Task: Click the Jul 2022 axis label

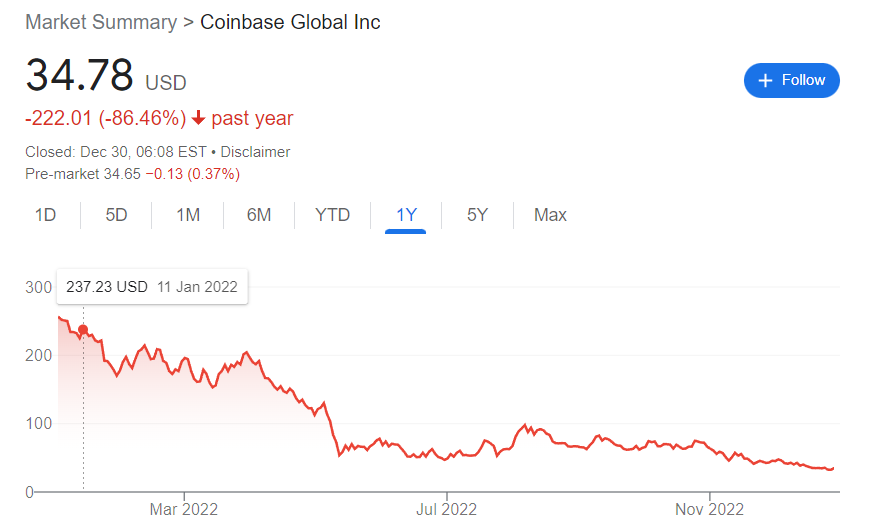Action: click(445, 510)
